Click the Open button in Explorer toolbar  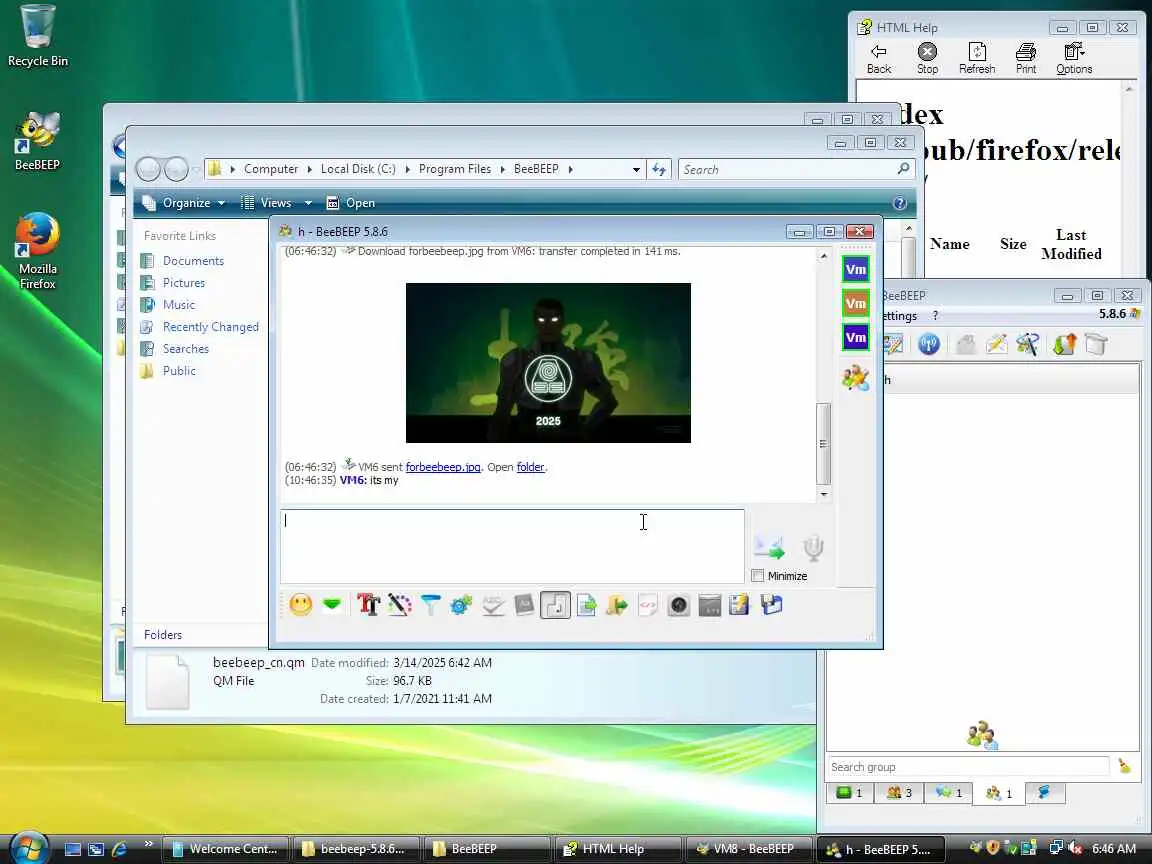coord(350,203)
